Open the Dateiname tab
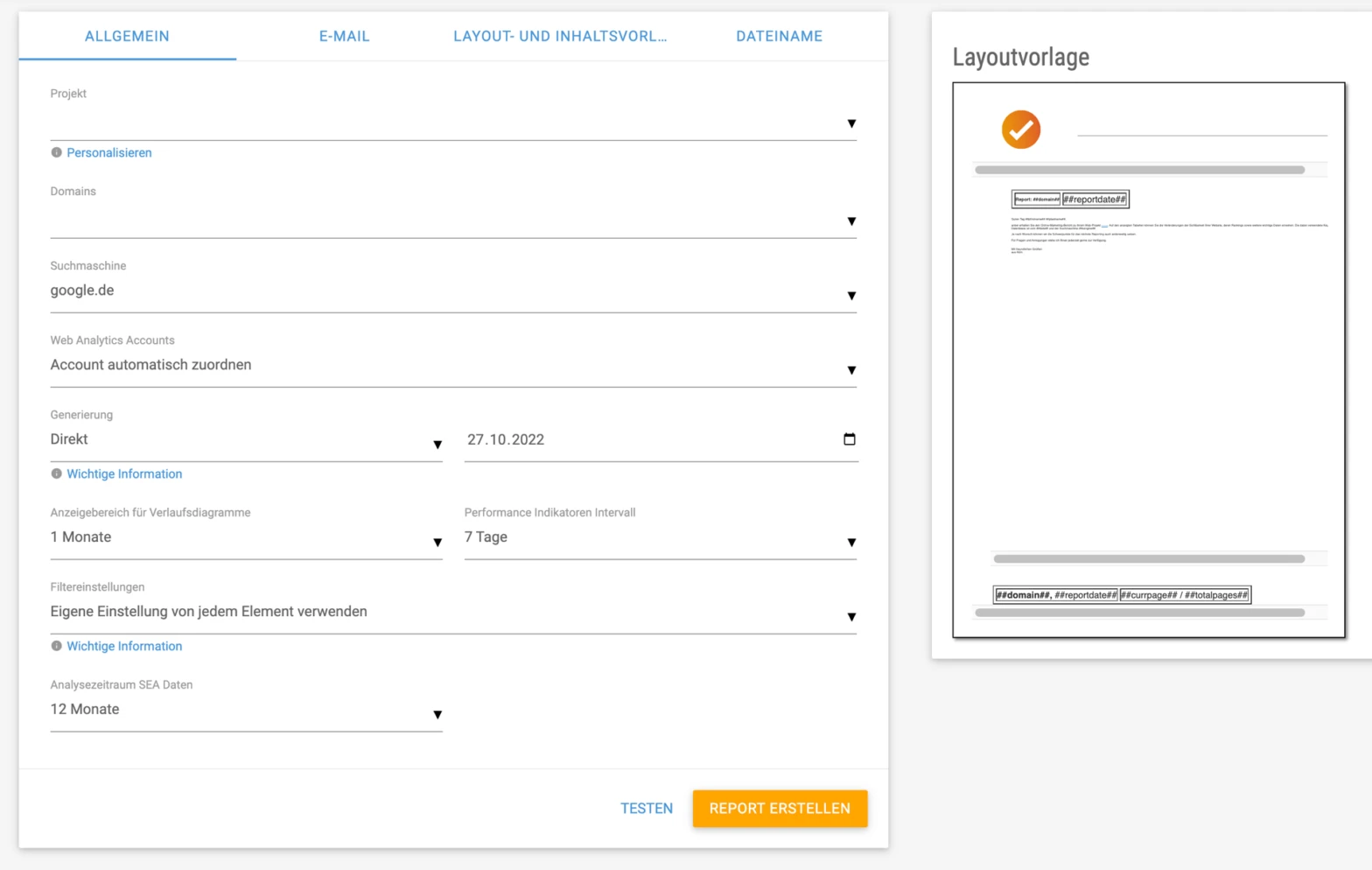 coord(779,37)
